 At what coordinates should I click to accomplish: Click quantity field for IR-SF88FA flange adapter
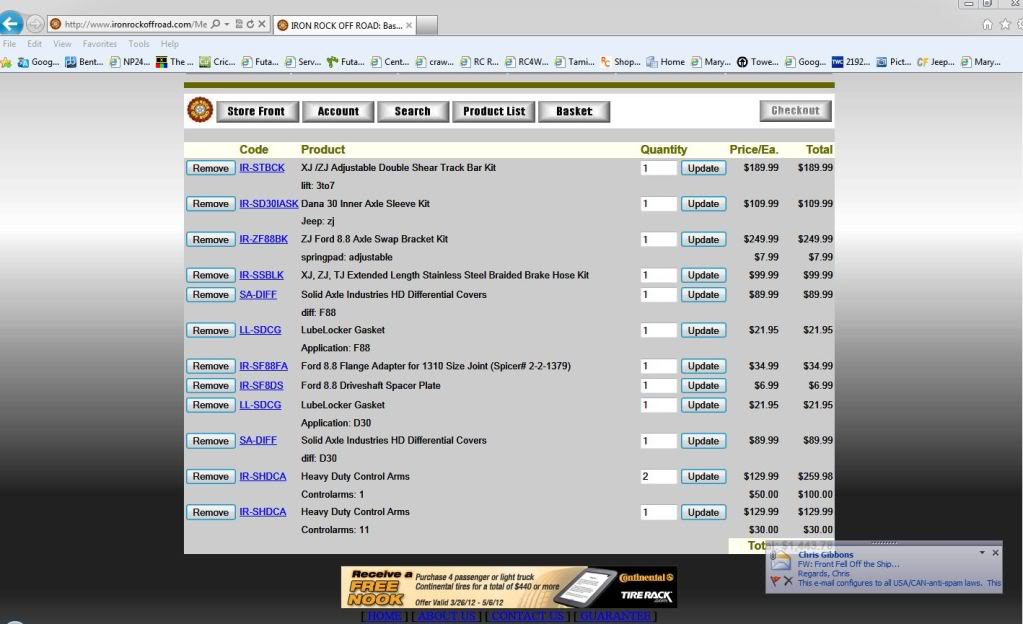(658, 366)
